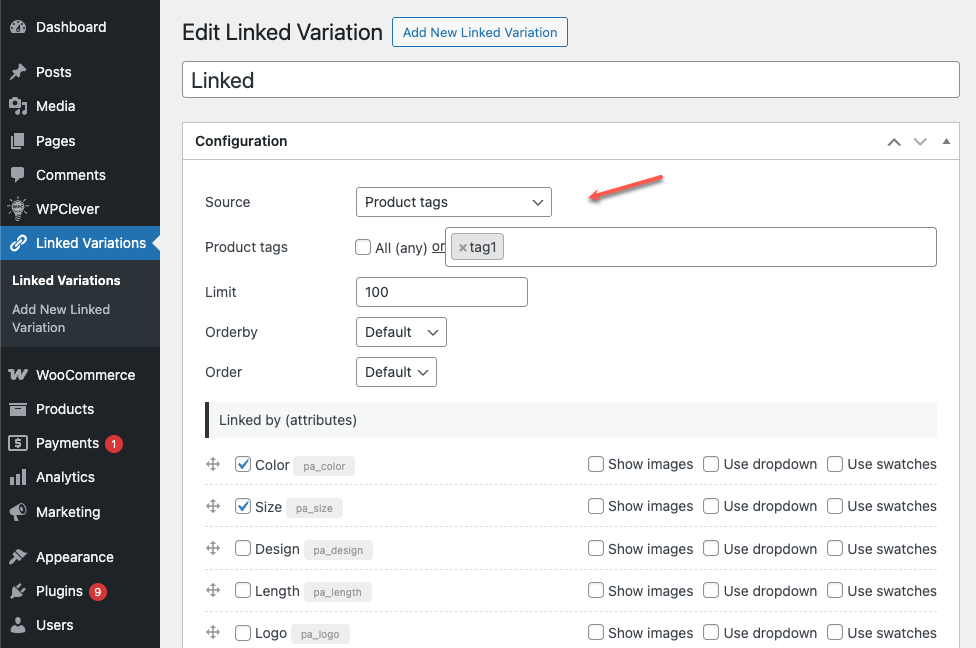This screenshot has height=648, width=976.
Task: Click the Plugins update badge 9
Action: pyautogui.click(x=98, y=592)
